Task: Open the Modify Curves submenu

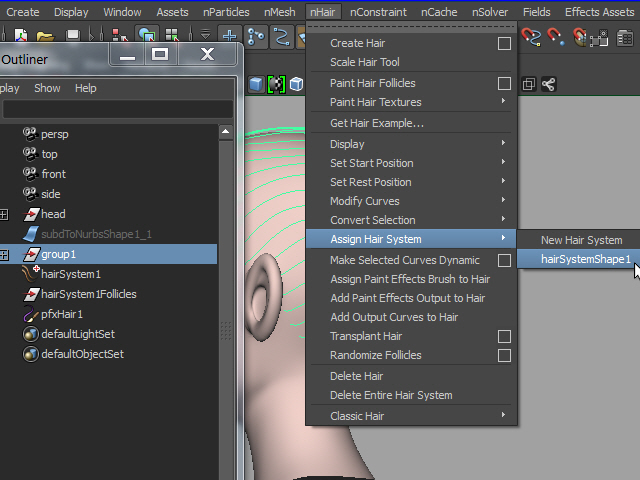Action: [411, 201]
